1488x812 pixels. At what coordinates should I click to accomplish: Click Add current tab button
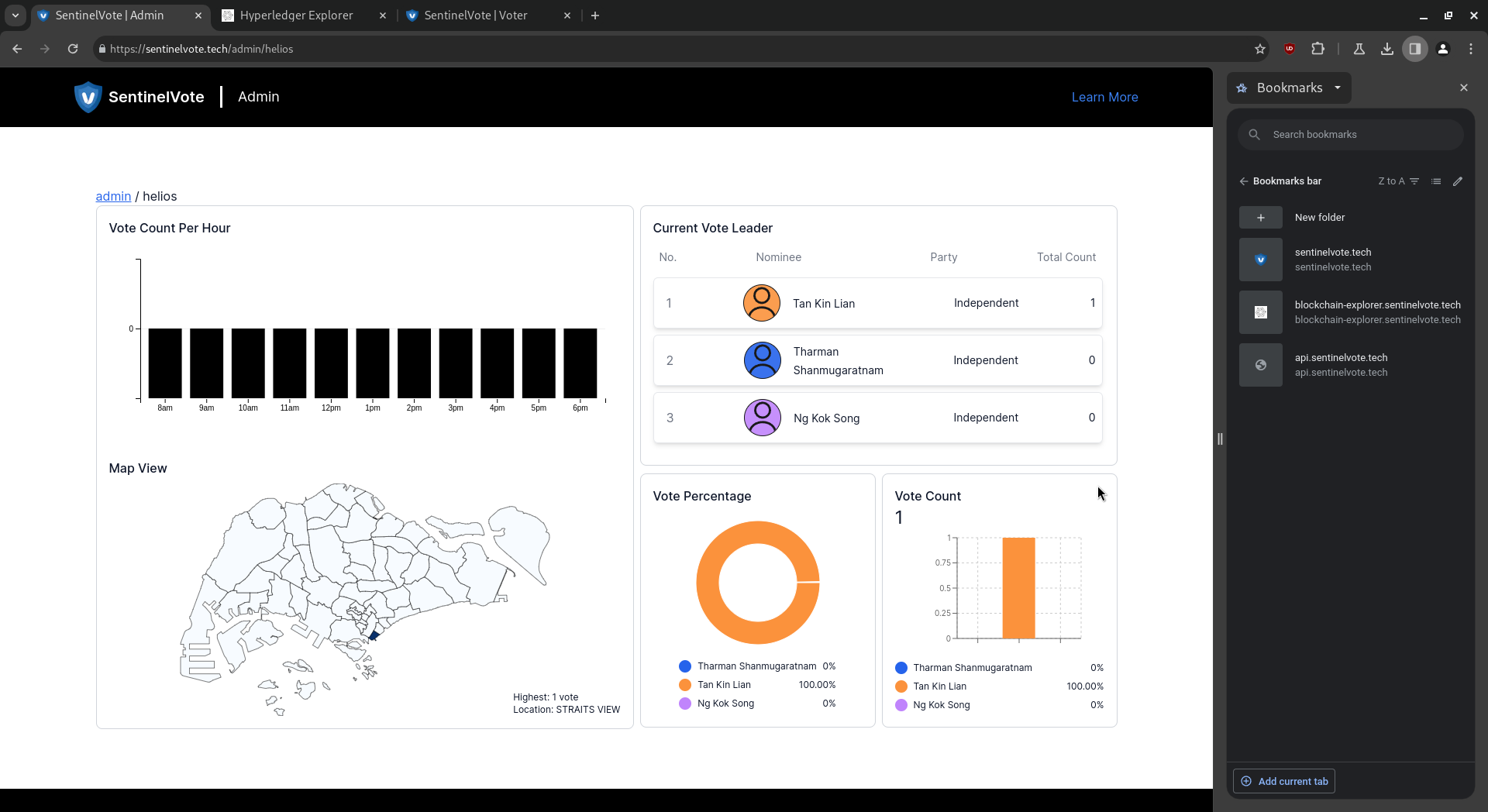point(1284,781)
